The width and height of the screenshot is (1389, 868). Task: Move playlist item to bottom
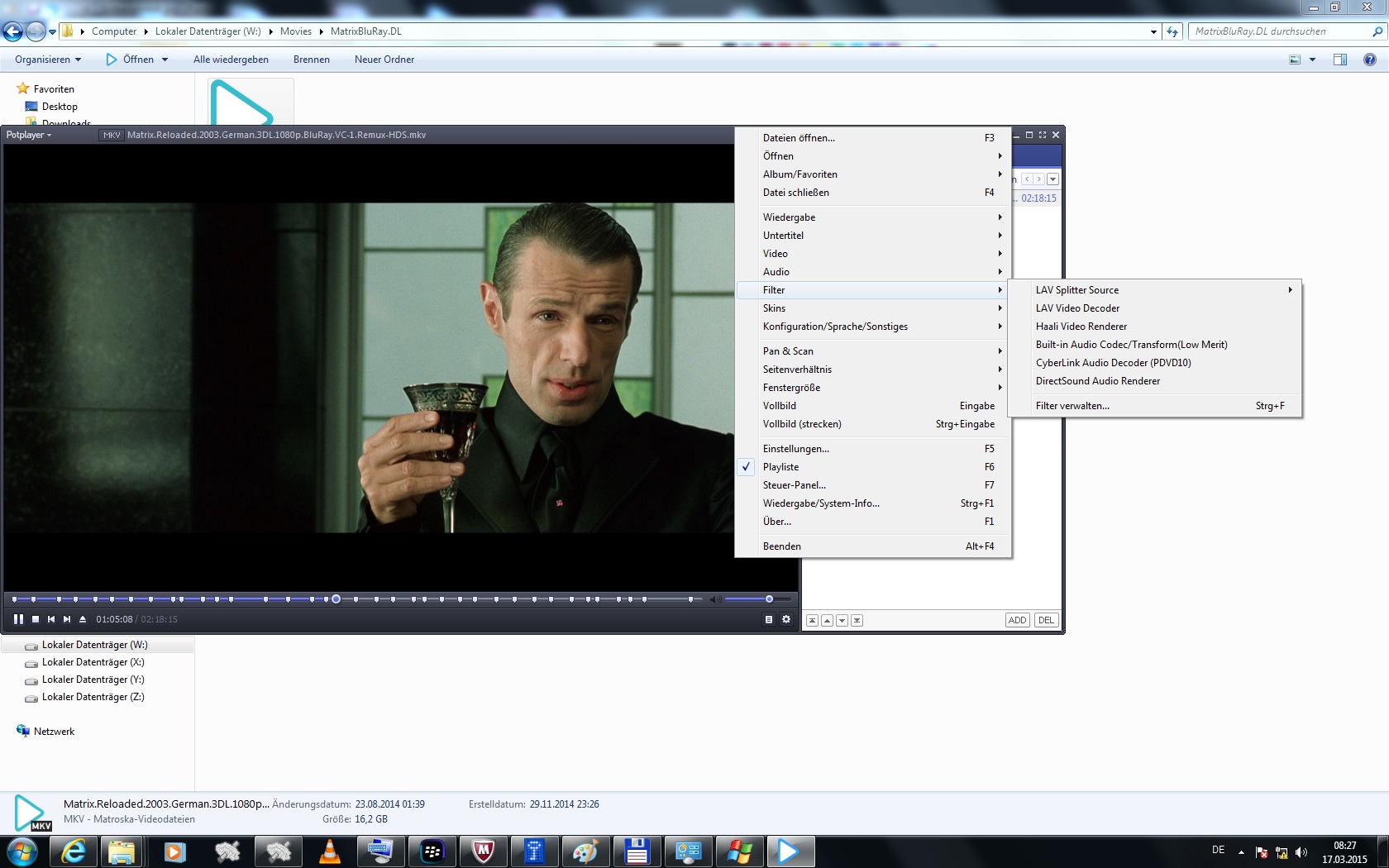[x=857, y=620]
